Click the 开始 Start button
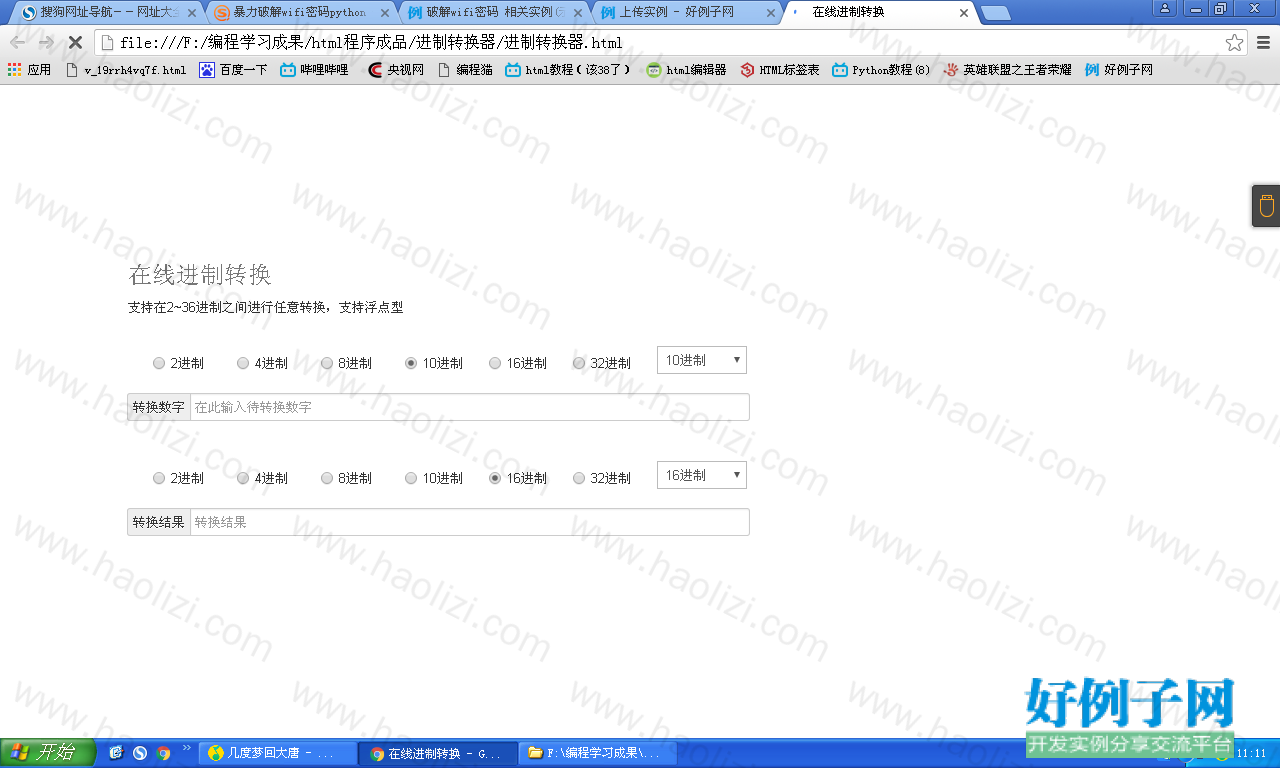This screenshot has height=768, width=1280. 48,753
